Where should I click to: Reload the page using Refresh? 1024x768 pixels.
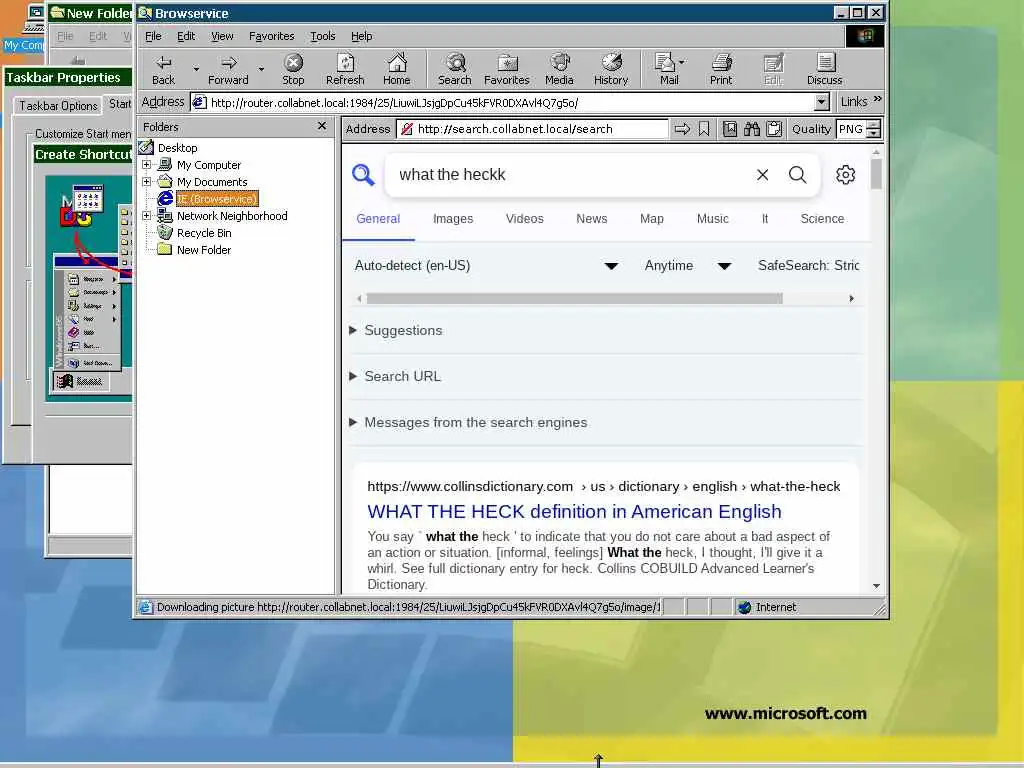click(x=345, y=69)
